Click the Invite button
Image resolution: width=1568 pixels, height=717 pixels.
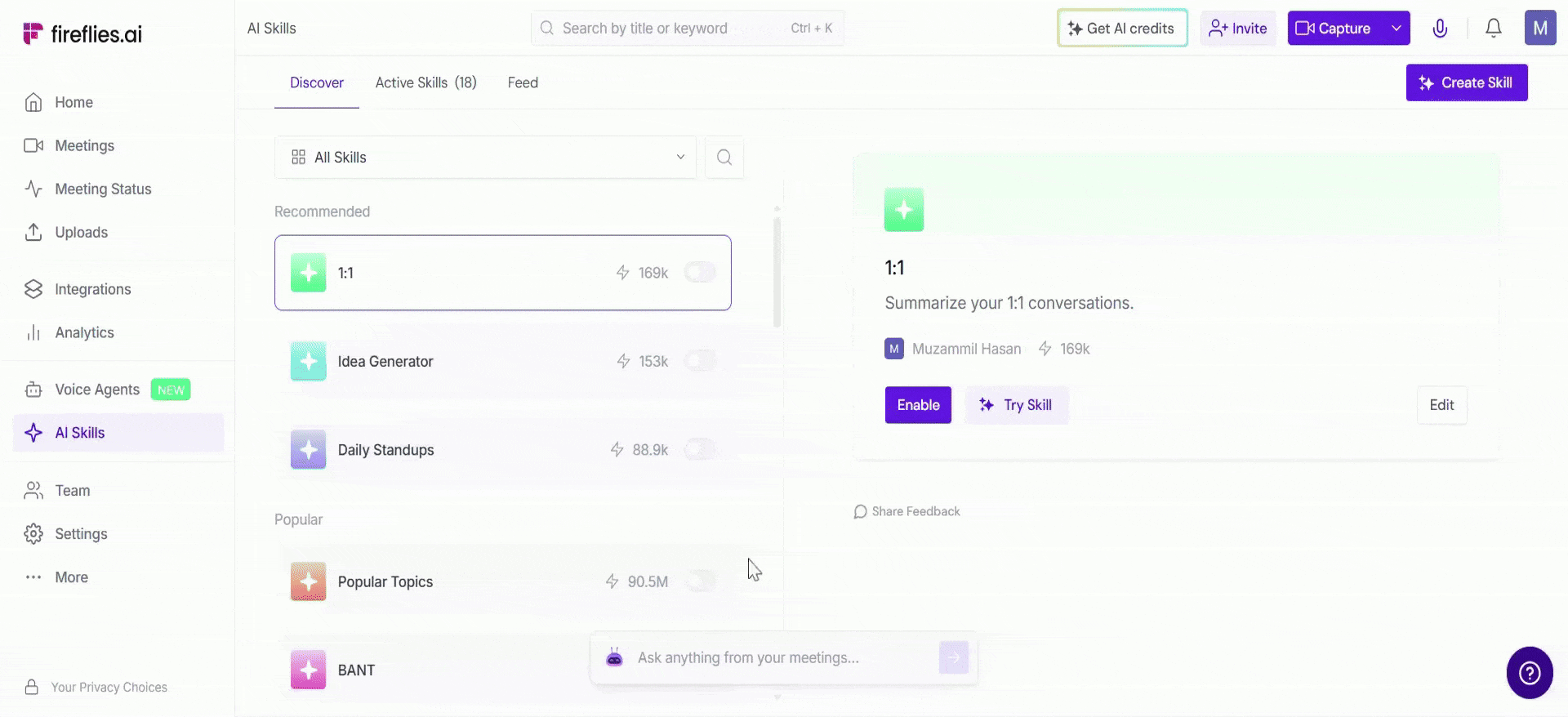point(1238,28)
